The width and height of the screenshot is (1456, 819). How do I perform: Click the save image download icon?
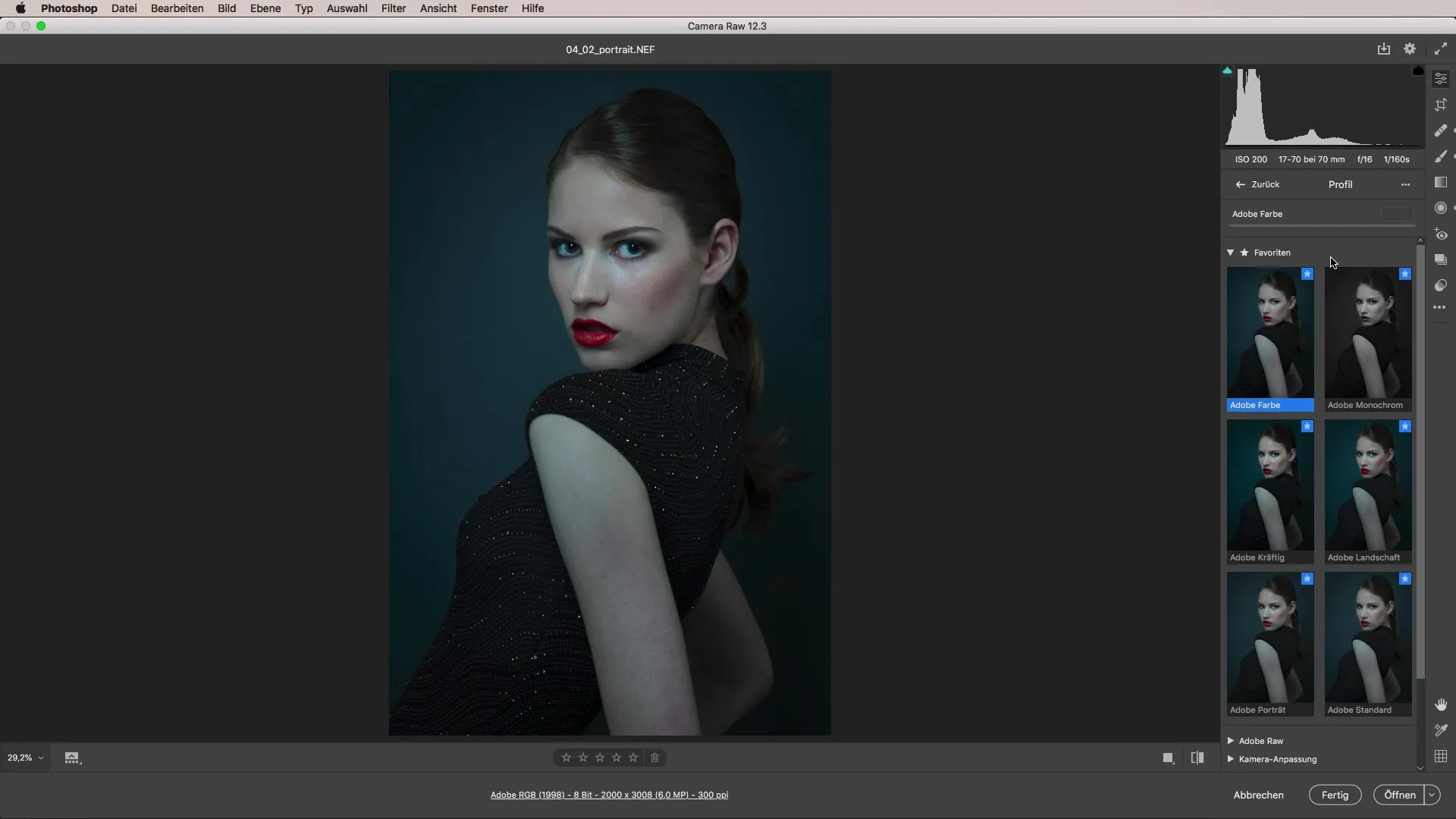tap(1384, 49)
